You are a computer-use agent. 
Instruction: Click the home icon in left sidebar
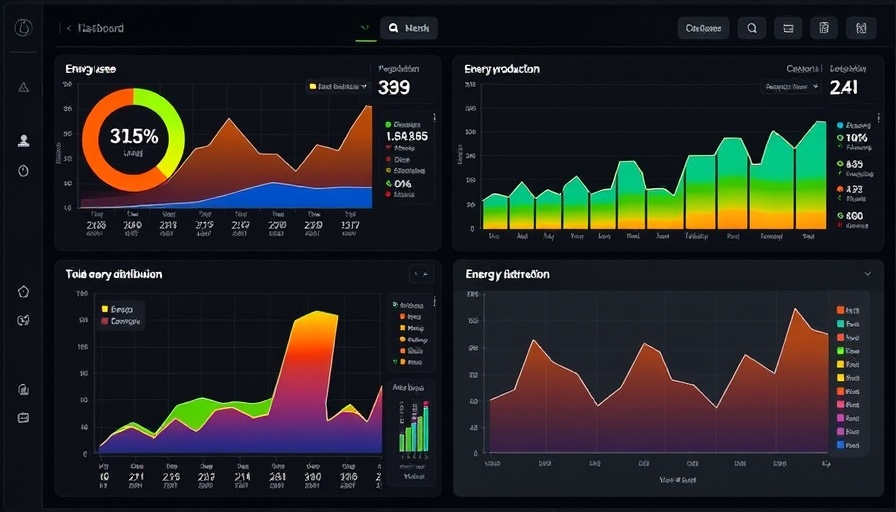[x=24, y=292]
